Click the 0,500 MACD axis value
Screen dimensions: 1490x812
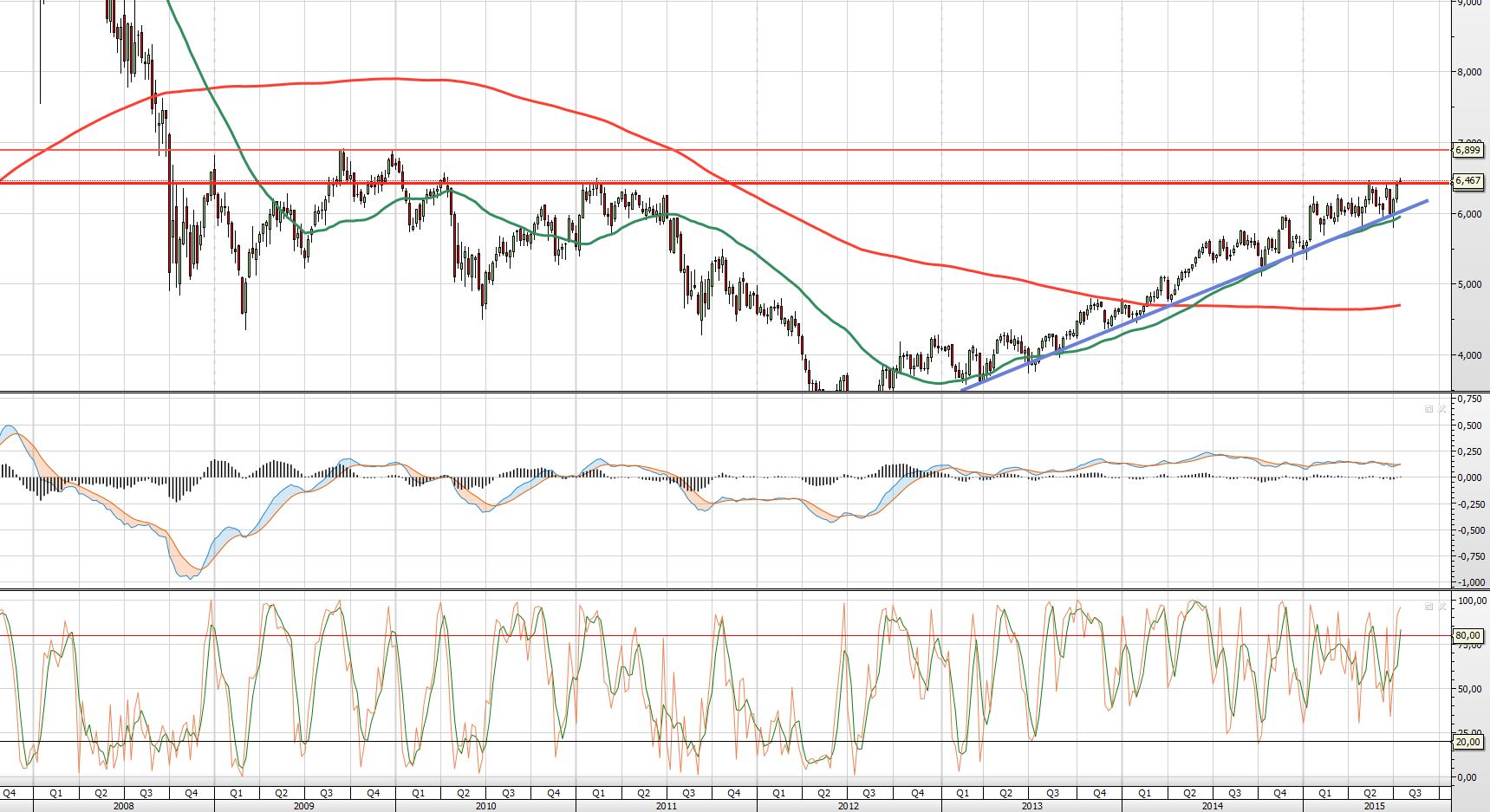point(1469,425)
